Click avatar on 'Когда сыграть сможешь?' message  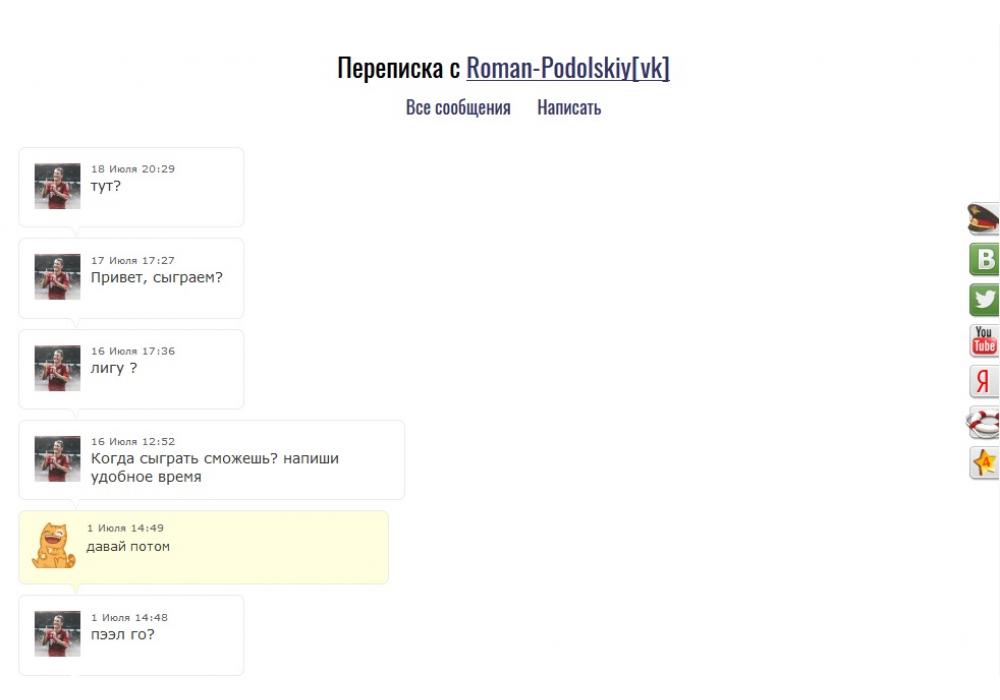click(x=57, y=458)
